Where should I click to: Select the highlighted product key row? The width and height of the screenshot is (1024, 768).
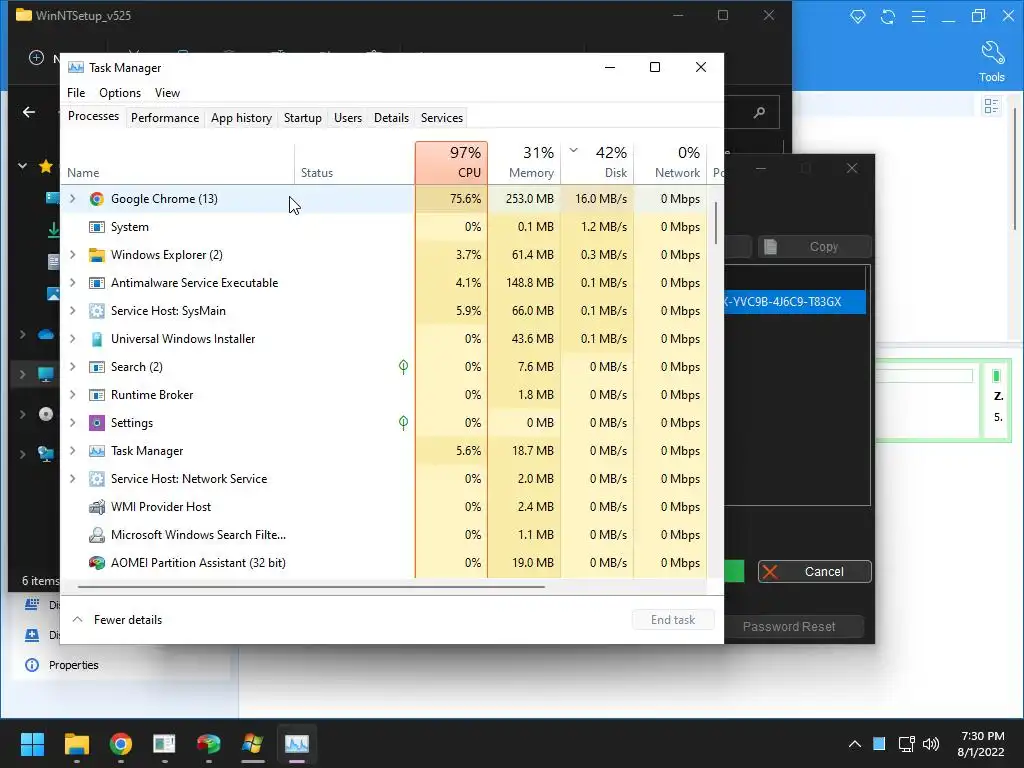point(795,302)
